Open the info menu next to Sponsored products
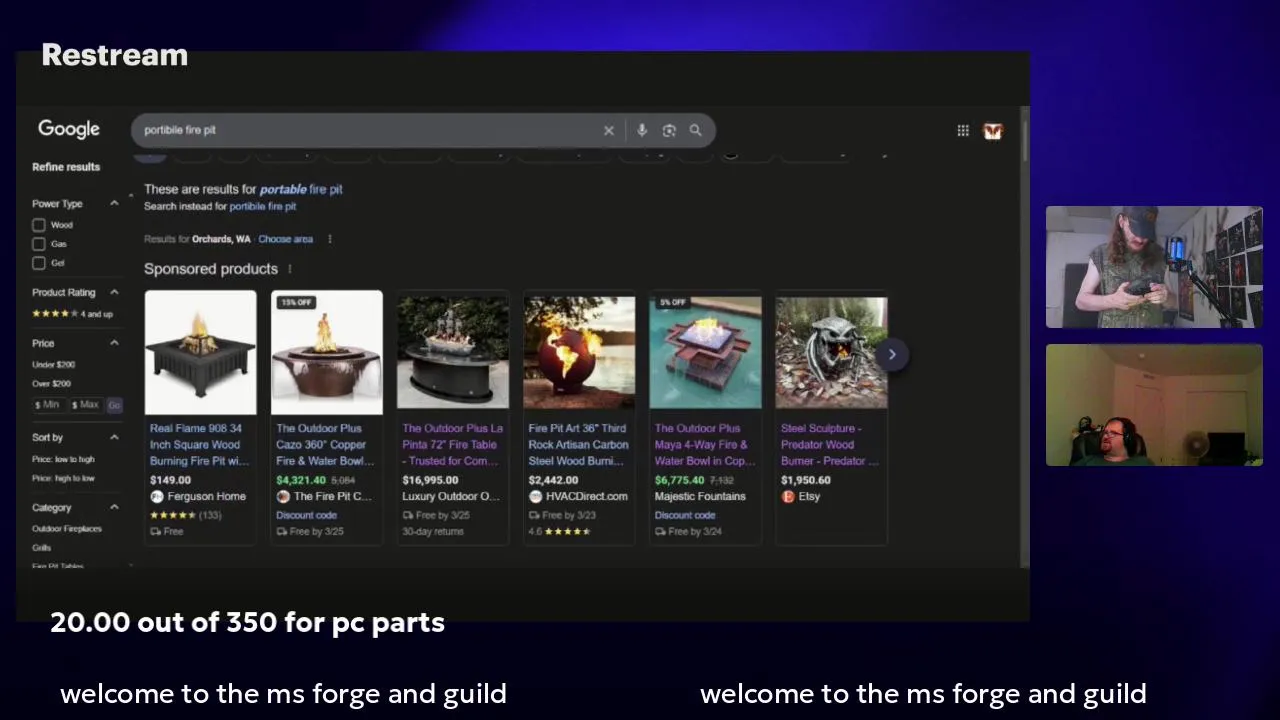Screen dimensions: 1280x720 290,269
